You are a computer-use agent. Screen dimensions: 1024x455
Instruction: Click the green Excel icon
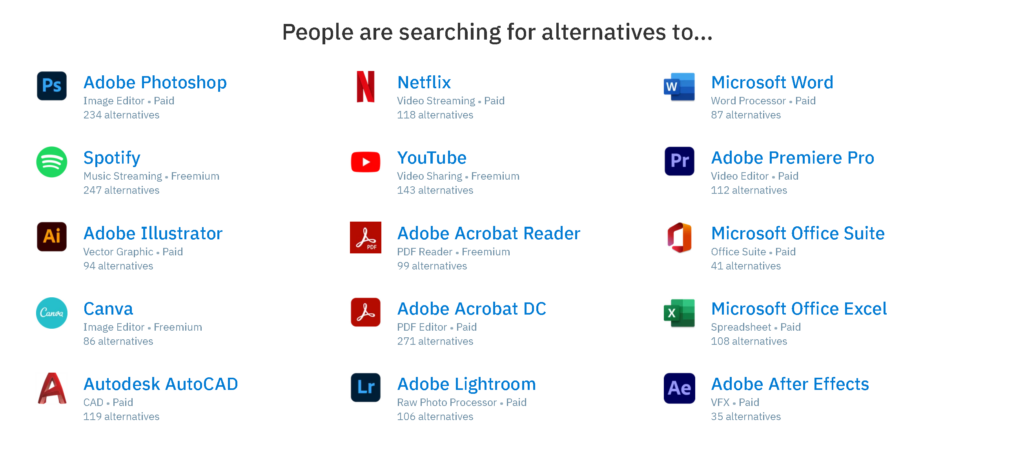pos(679,313)
